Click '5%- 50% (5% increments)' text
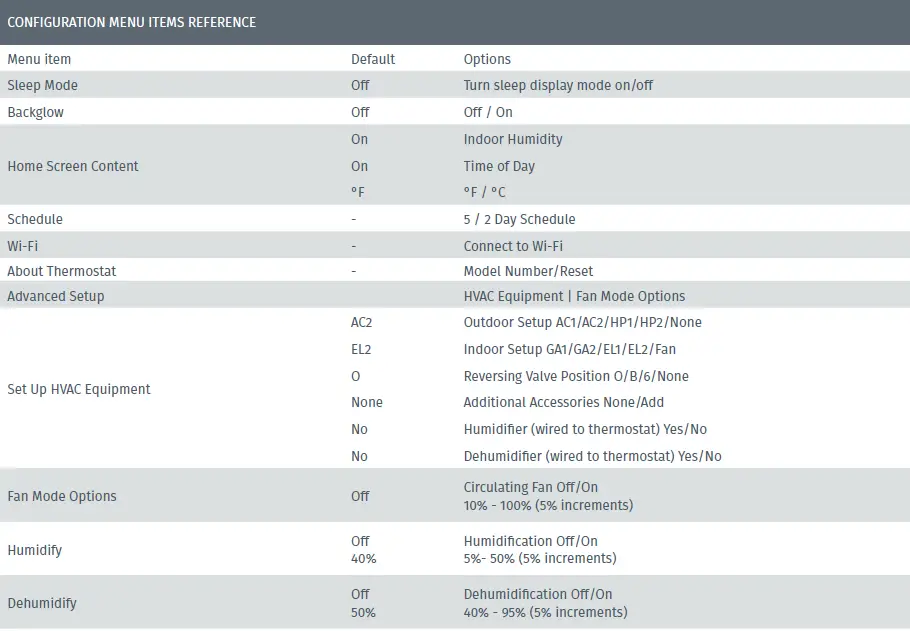 [x=540, y=558]
